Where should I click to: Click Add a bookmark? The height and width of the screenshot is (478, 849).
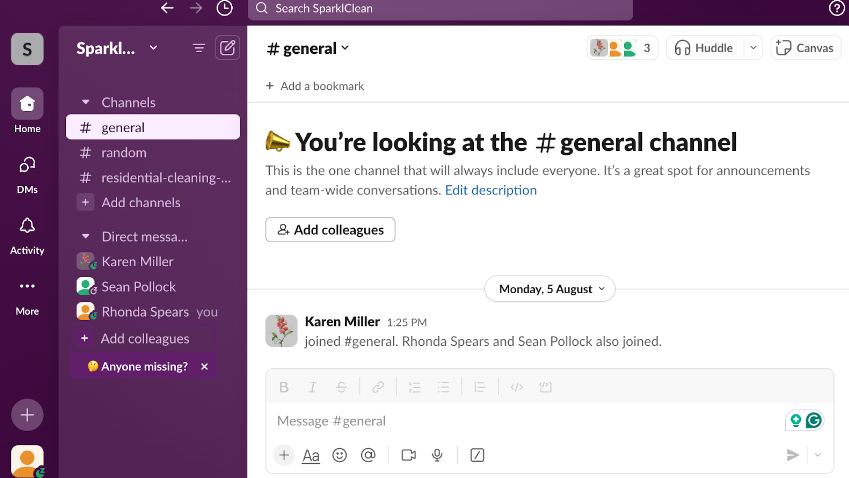pos(315,86)
